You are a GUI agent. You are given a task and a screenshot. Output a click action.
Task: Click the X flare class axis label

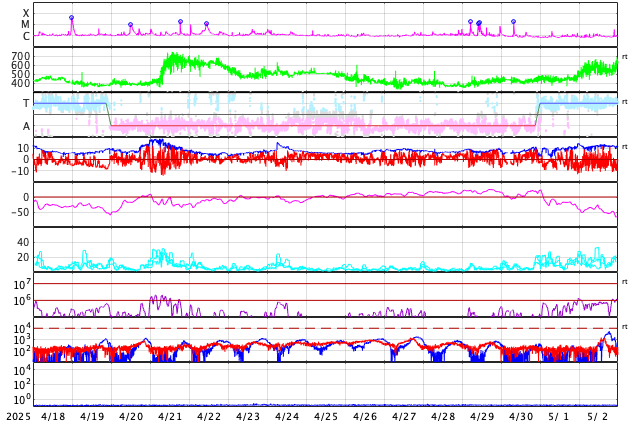26,13
